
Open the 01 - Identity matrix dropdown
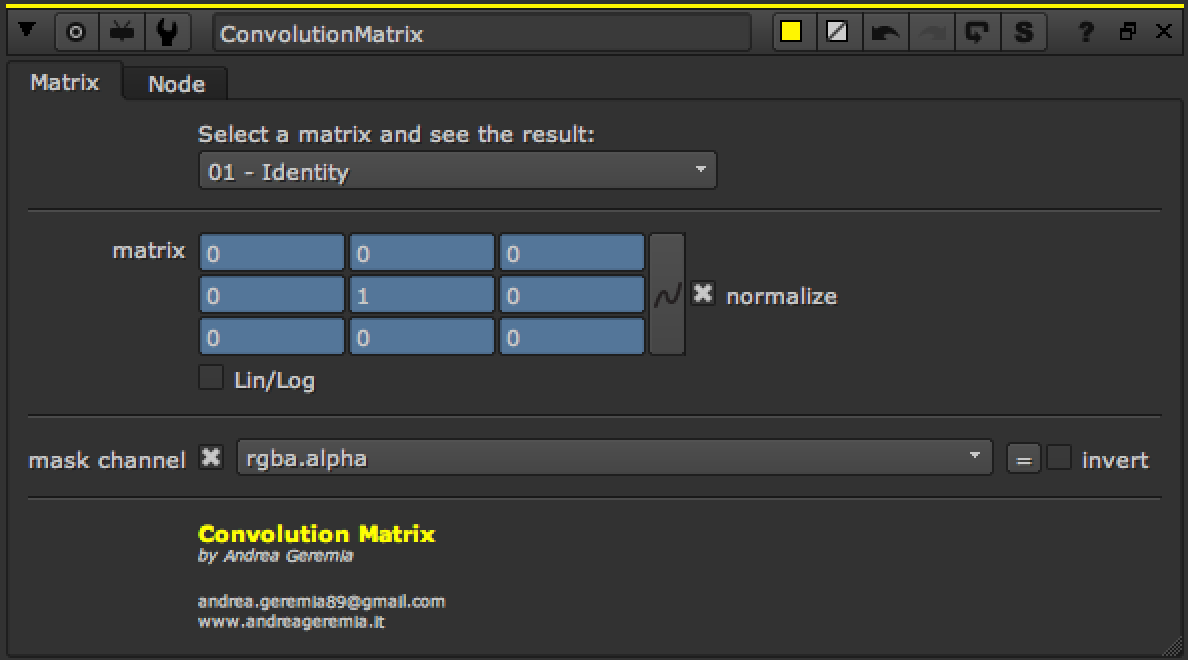(x=457, y=171)
